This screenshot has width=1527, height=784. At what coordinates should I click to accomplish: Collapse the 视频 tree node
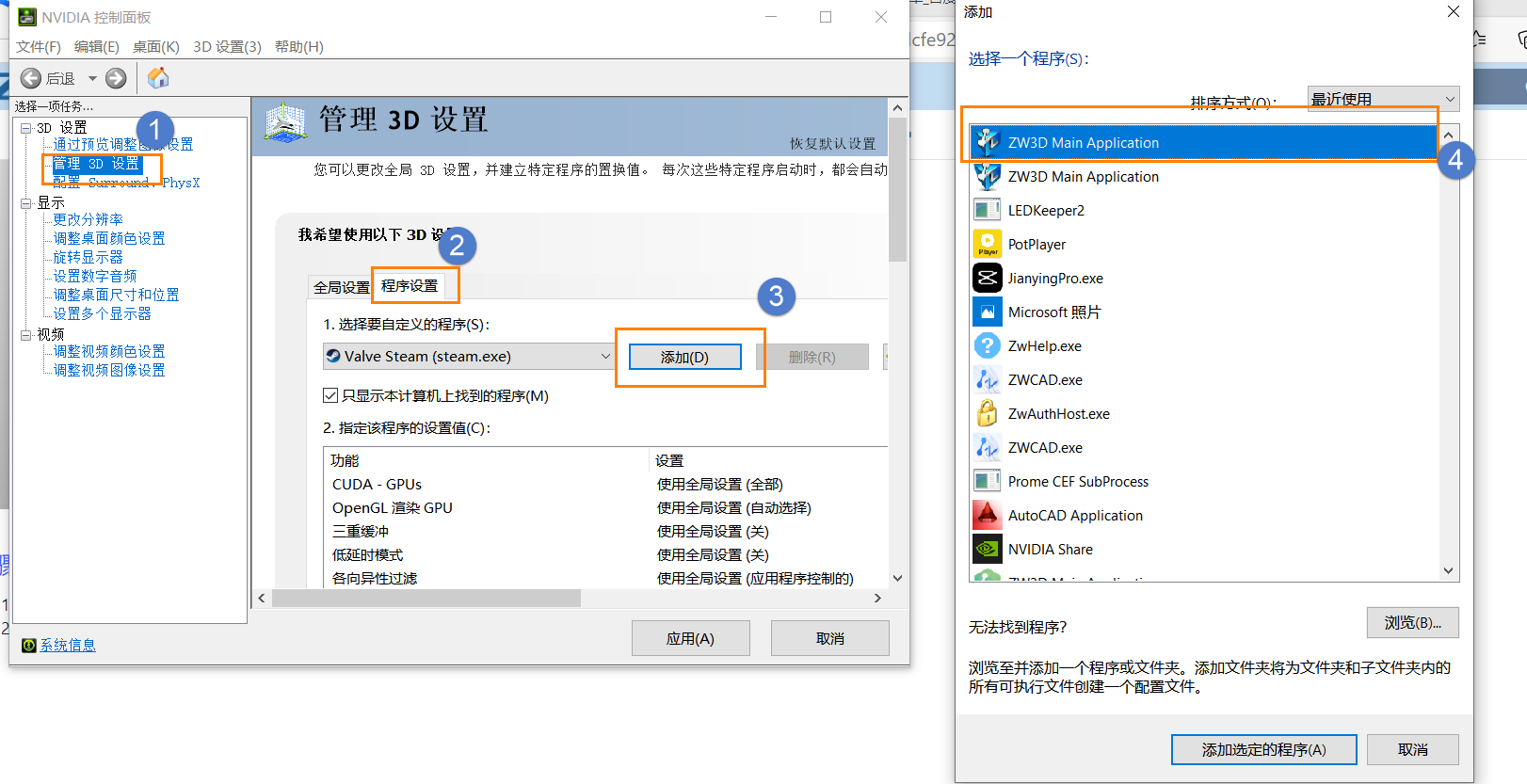[26, 335]
